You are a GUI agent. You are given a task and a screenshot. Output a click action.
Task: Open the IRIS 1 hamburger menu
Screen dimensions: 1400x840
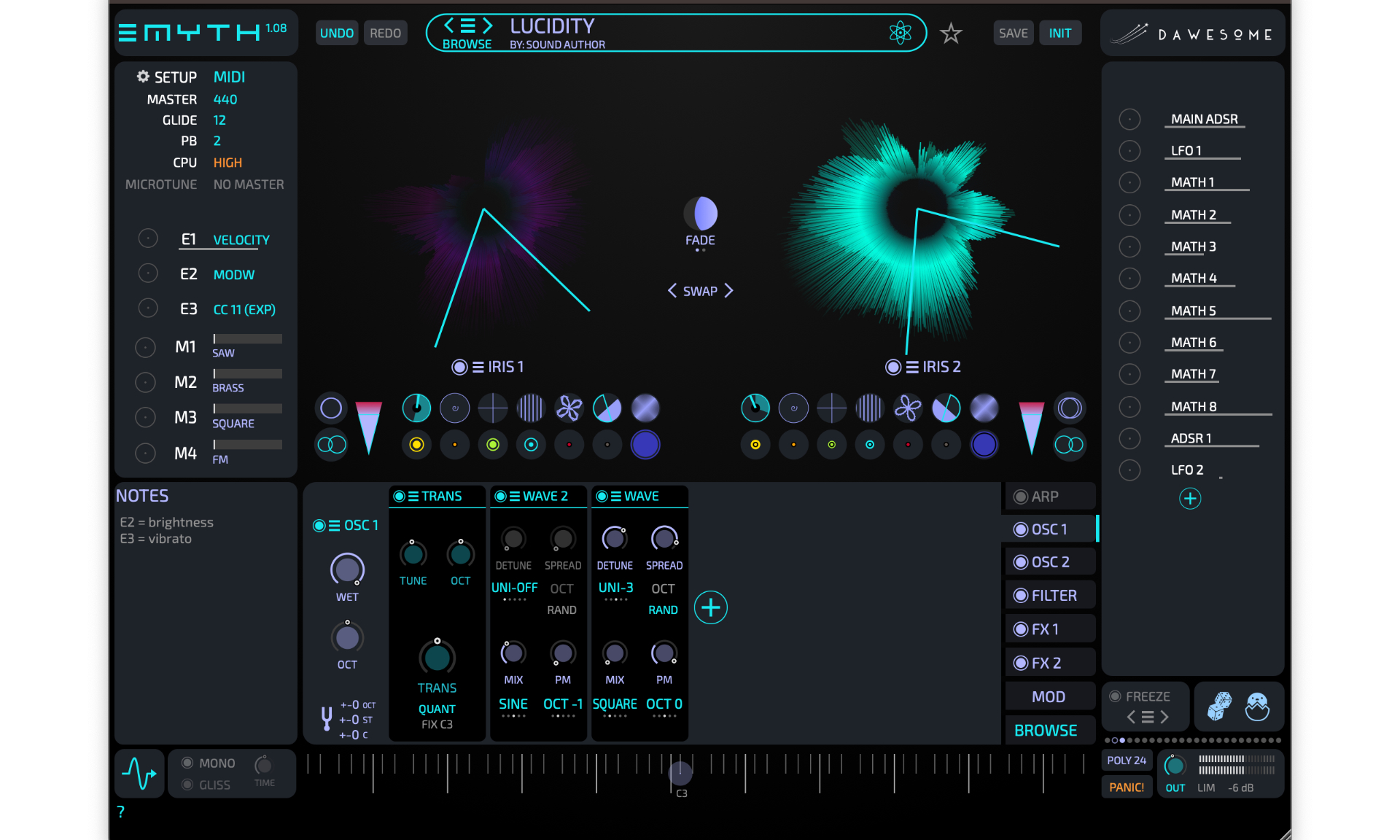[x=478, y=367]
